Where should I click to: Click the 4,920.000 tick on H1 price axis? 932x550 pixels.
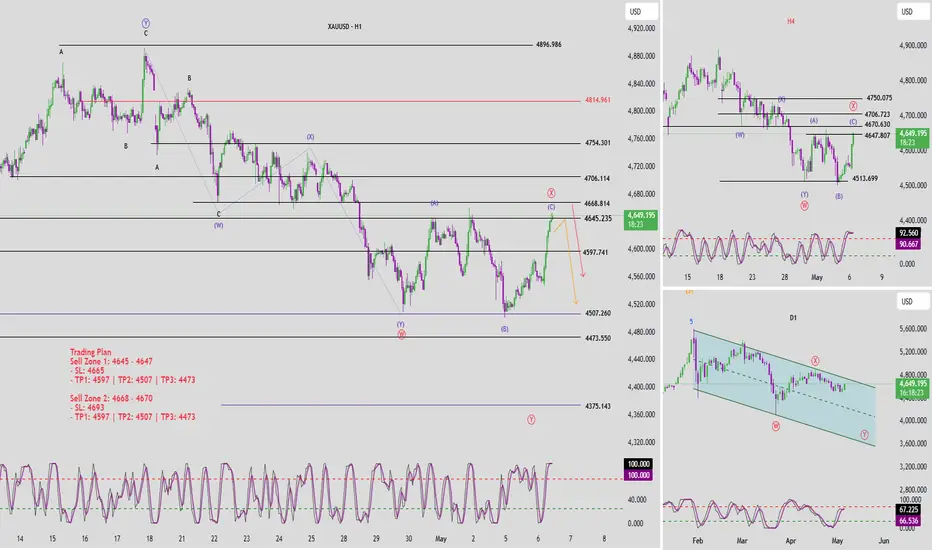point(641,28)
